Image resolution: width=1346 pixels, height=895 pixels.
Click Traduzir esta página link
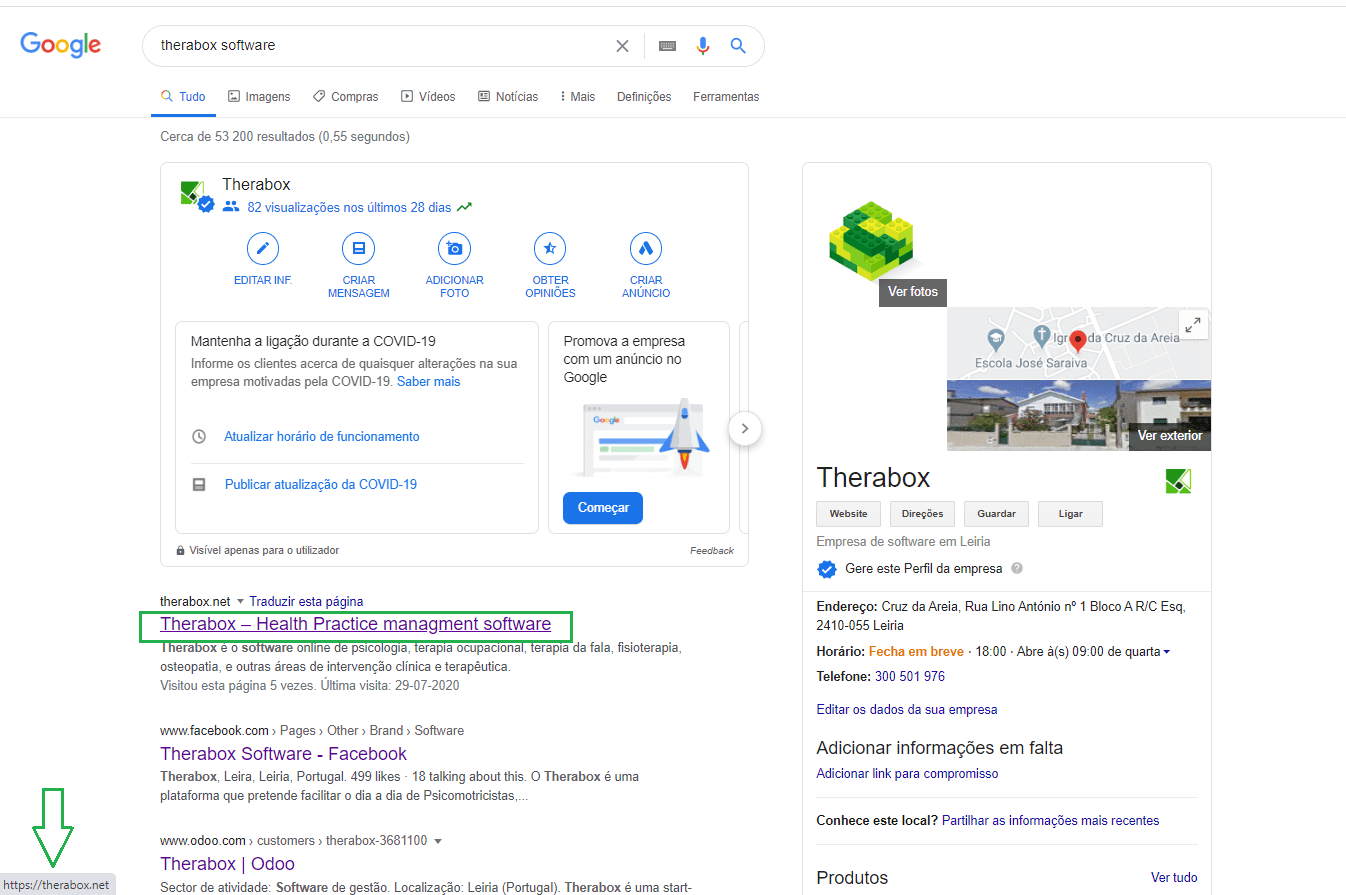(x=306, y=602)
